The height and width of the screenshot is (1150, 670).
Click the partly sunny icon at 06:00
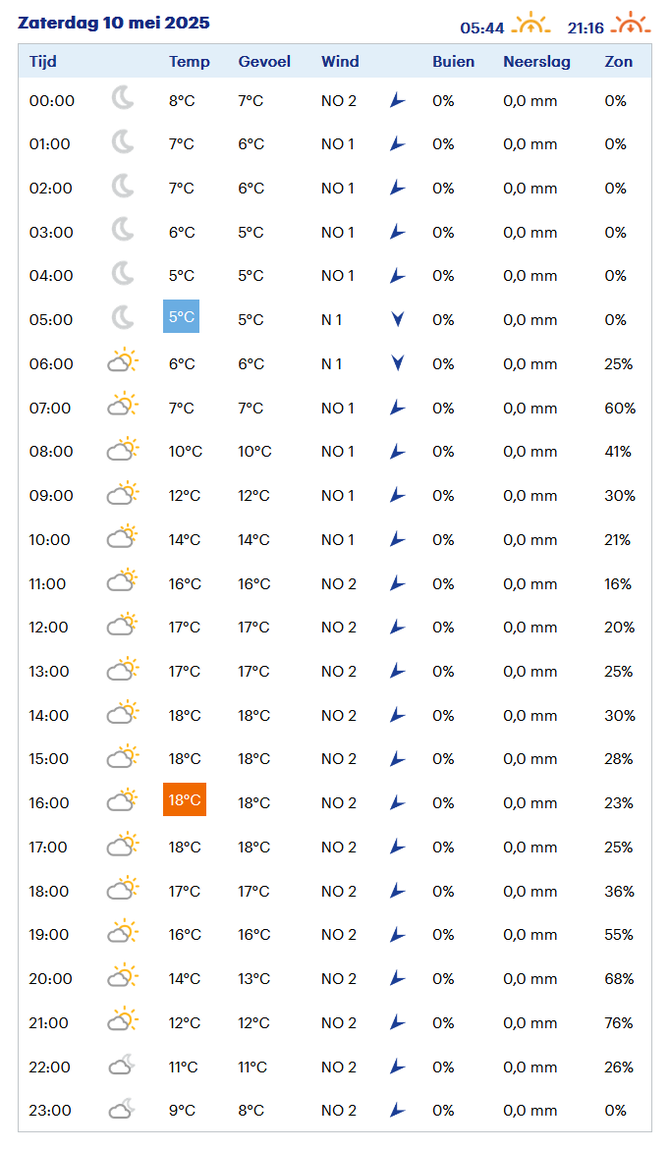pyautogui.click(x=123, y=361)
